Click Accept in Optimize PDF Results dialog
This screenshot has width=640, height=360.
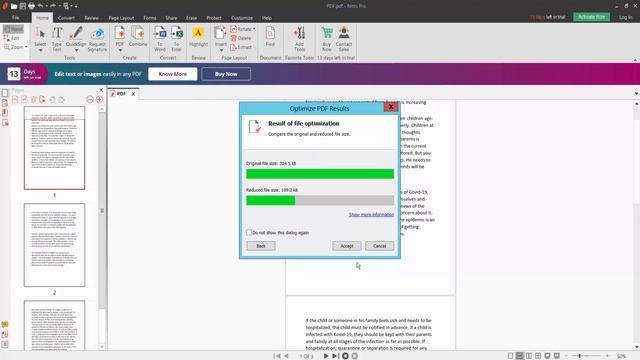tap(347, 246)
